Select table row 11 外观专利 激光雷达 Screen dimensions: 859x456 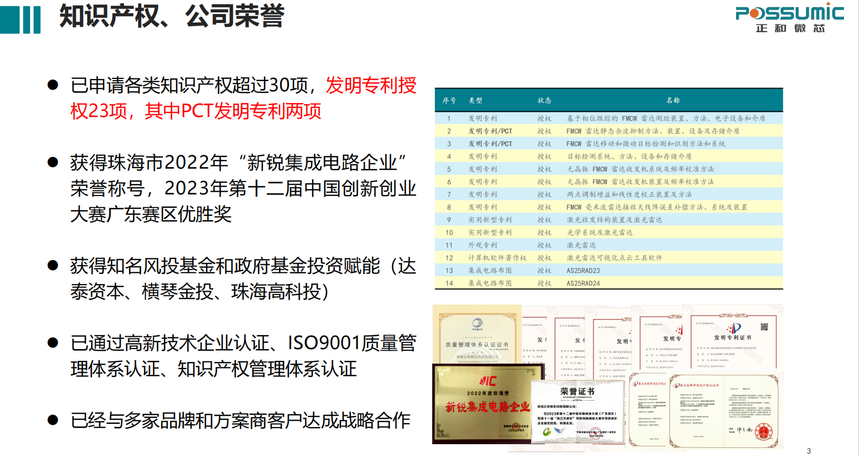point(607,244)
